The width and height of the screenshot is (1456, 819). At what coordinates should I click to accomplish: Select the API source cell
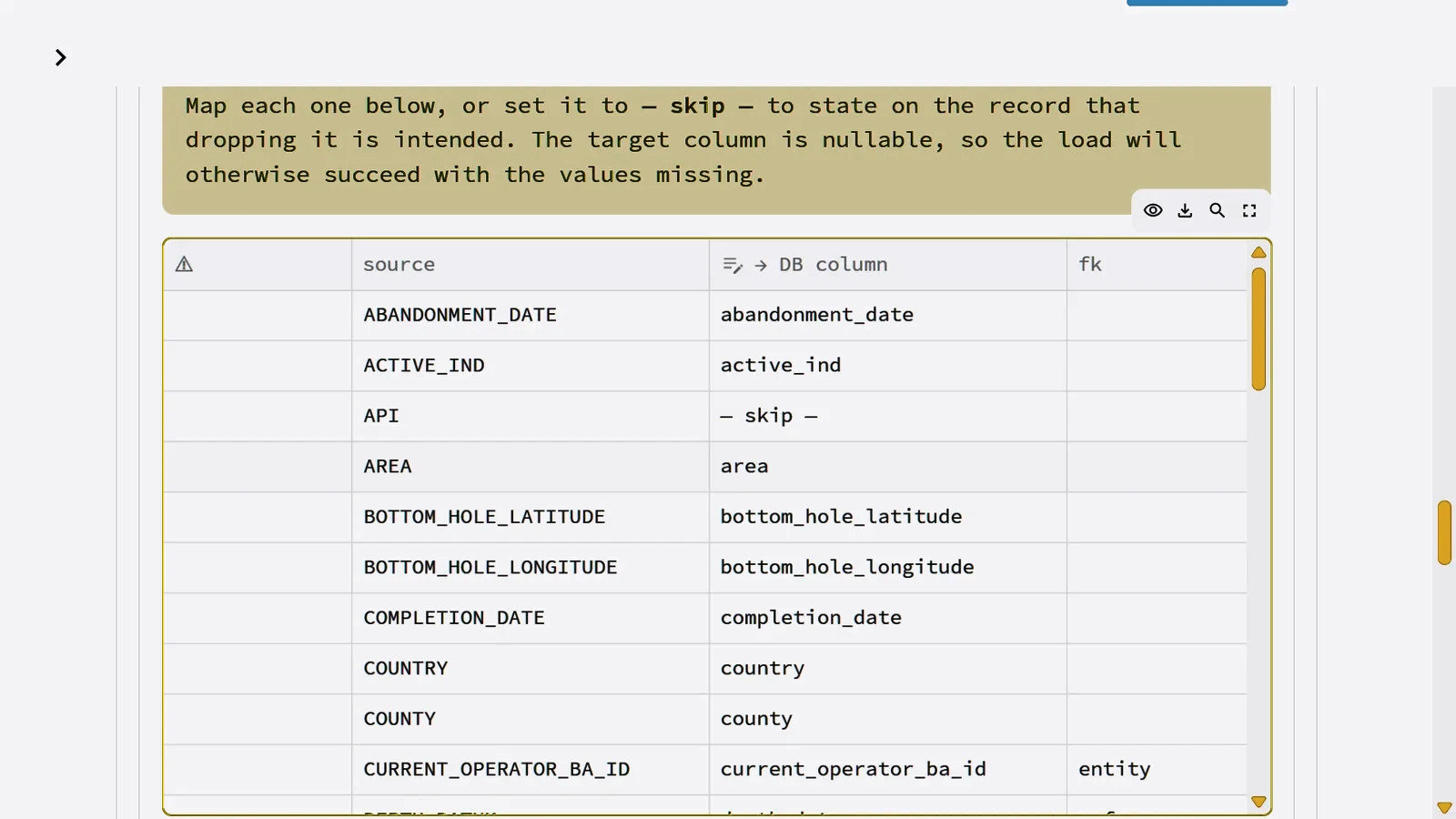point(531,416)
